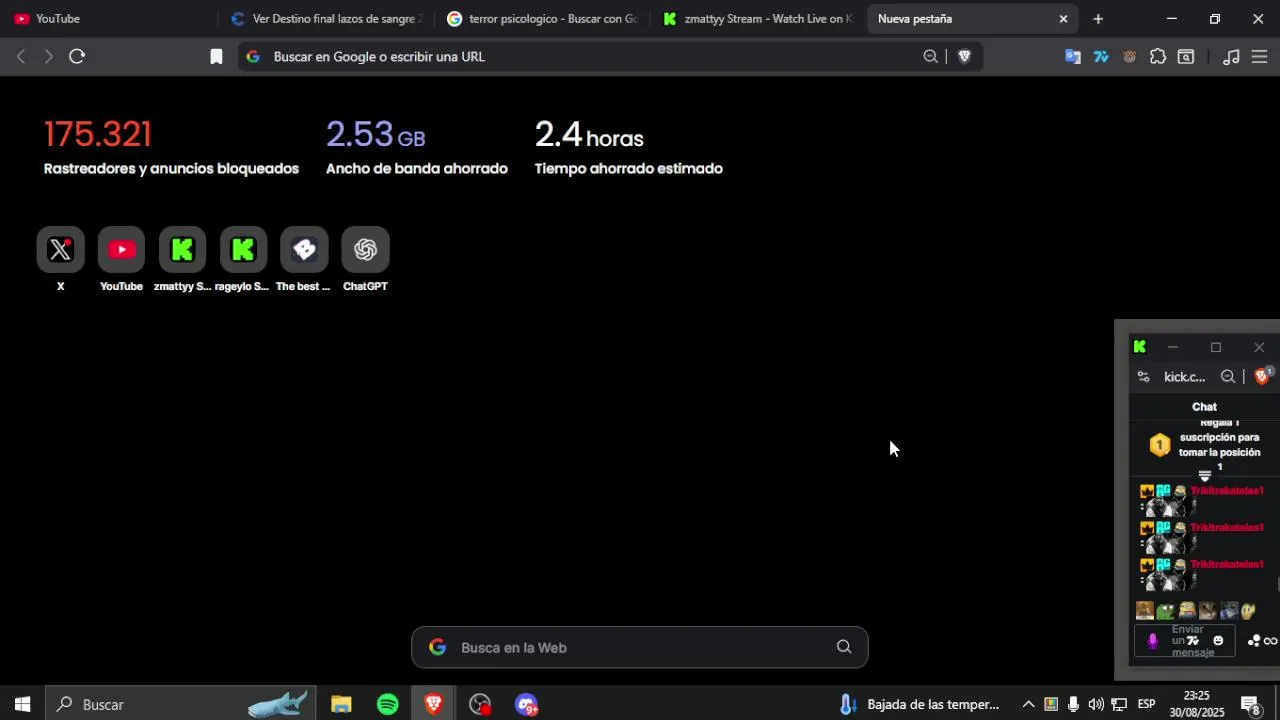Click the purple microphone icon in chat input
This screenshot has height=720, width=1280.
pyautogui.click(x=1152, y=641)
